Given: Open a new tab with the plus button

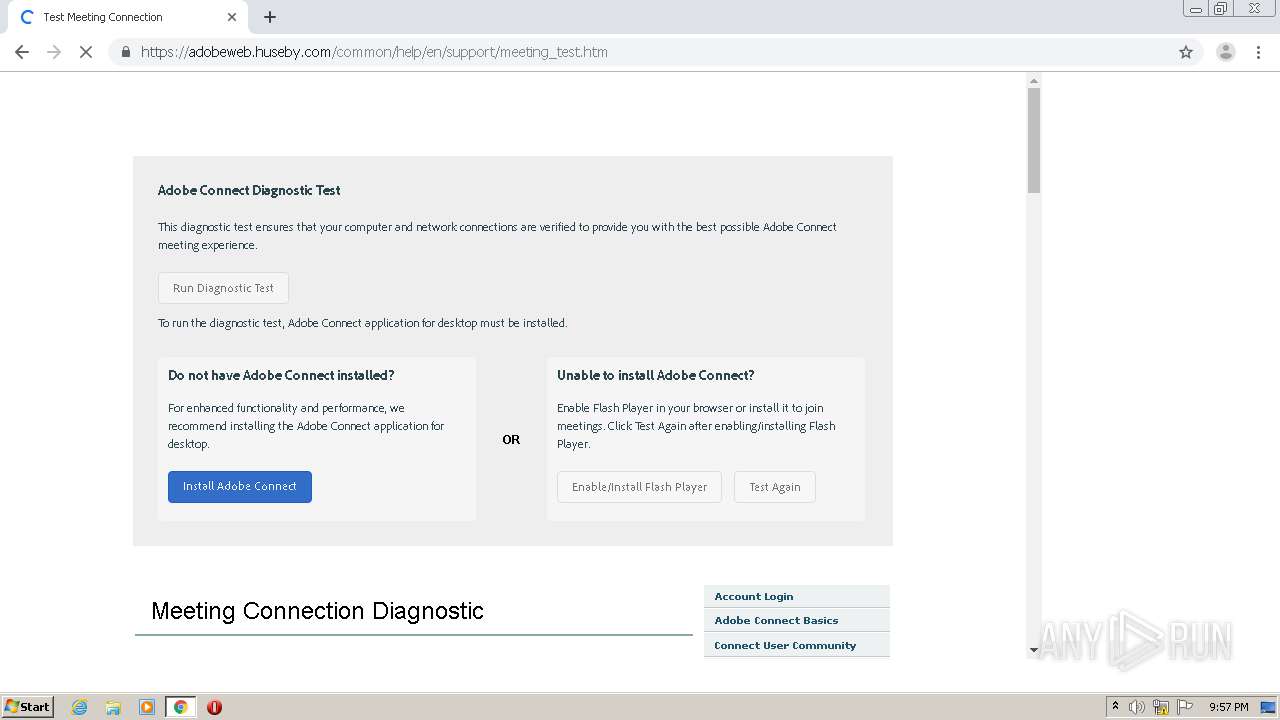Looking at the screenshot, I should coord(270,17).
